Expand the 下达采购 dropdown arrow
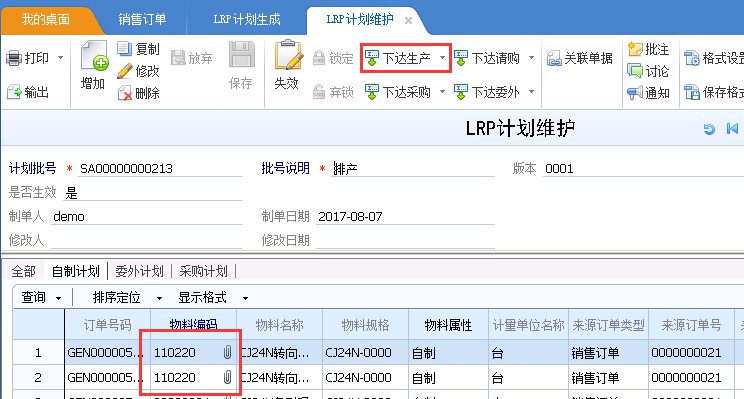The height and width of the screenshot is (399, 744). [x=442, y=92]
